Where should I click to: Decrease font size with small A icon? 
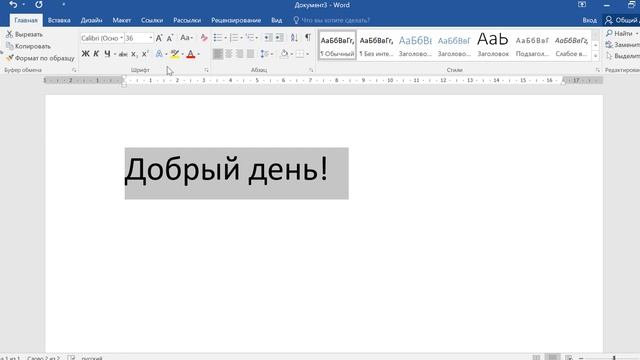coord(170,38)
